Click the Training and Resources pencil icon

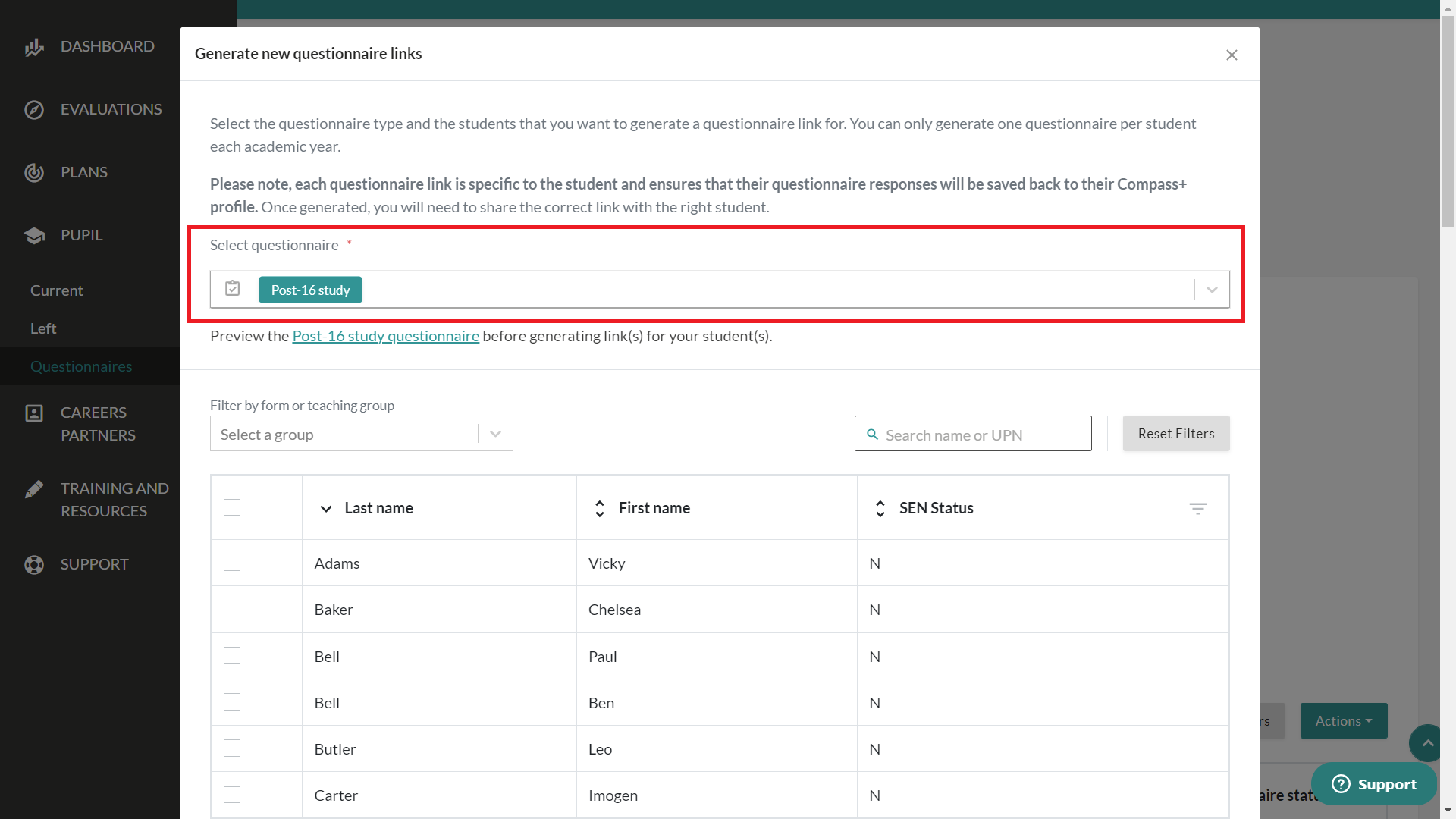click(x=34, y=489)
